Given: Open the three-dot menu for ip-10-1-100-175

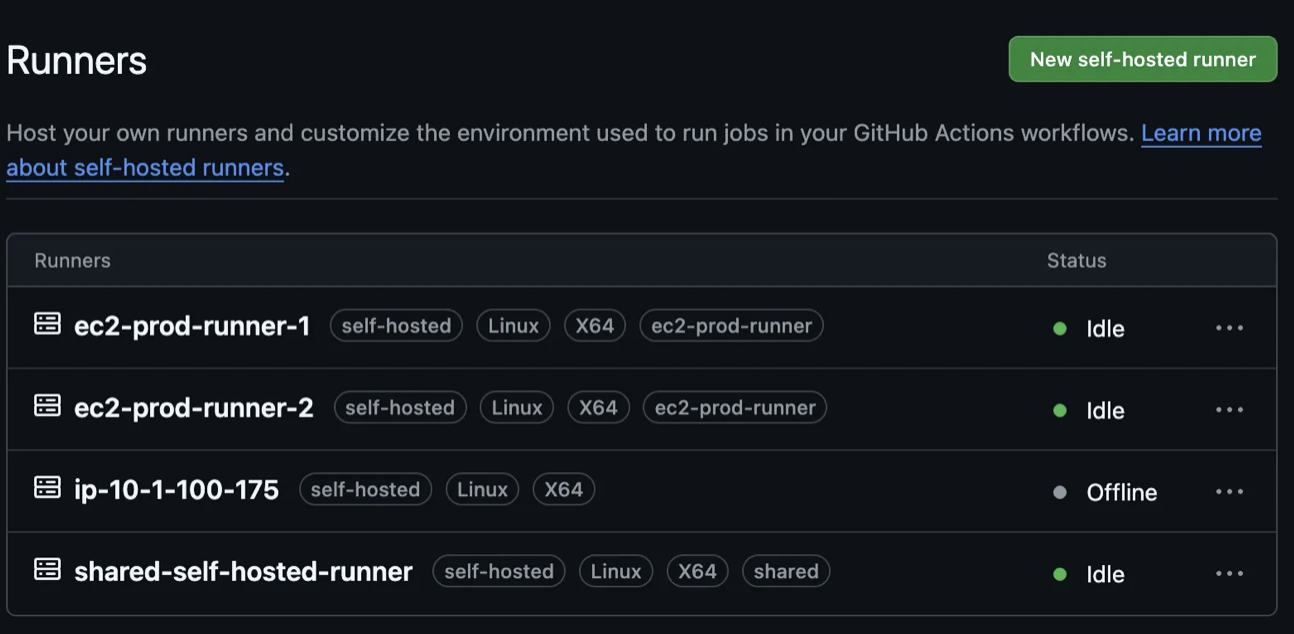Looking at the screenshot, I should tap(1229, 492).
